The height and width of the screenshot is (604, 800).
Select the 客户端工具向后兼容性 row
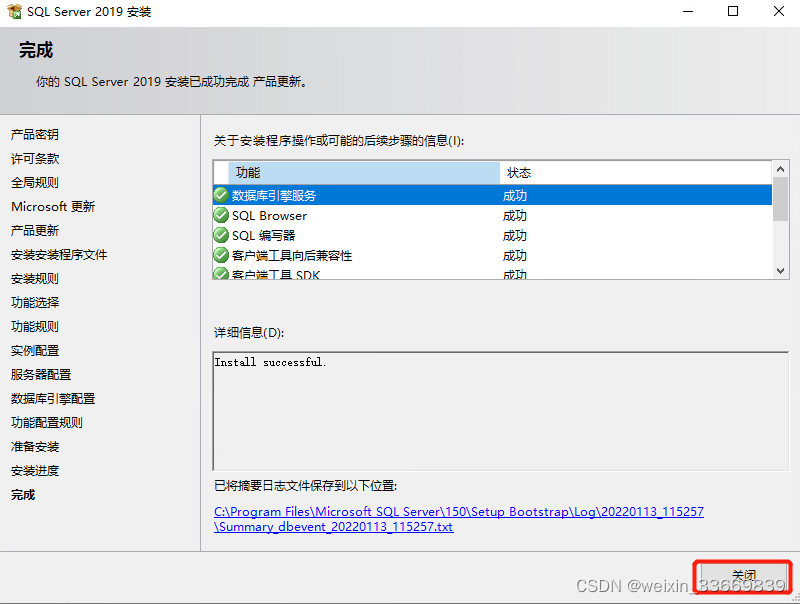[x=492, y=255]
